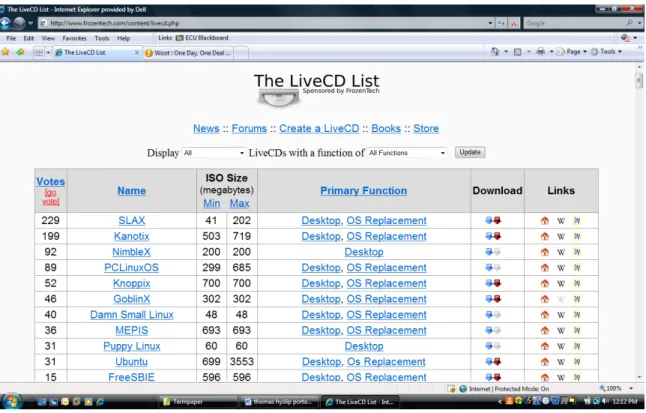The image size is (646, 413).
Task: Open the Termpaper taskbar item
Action: coord(198,401)
